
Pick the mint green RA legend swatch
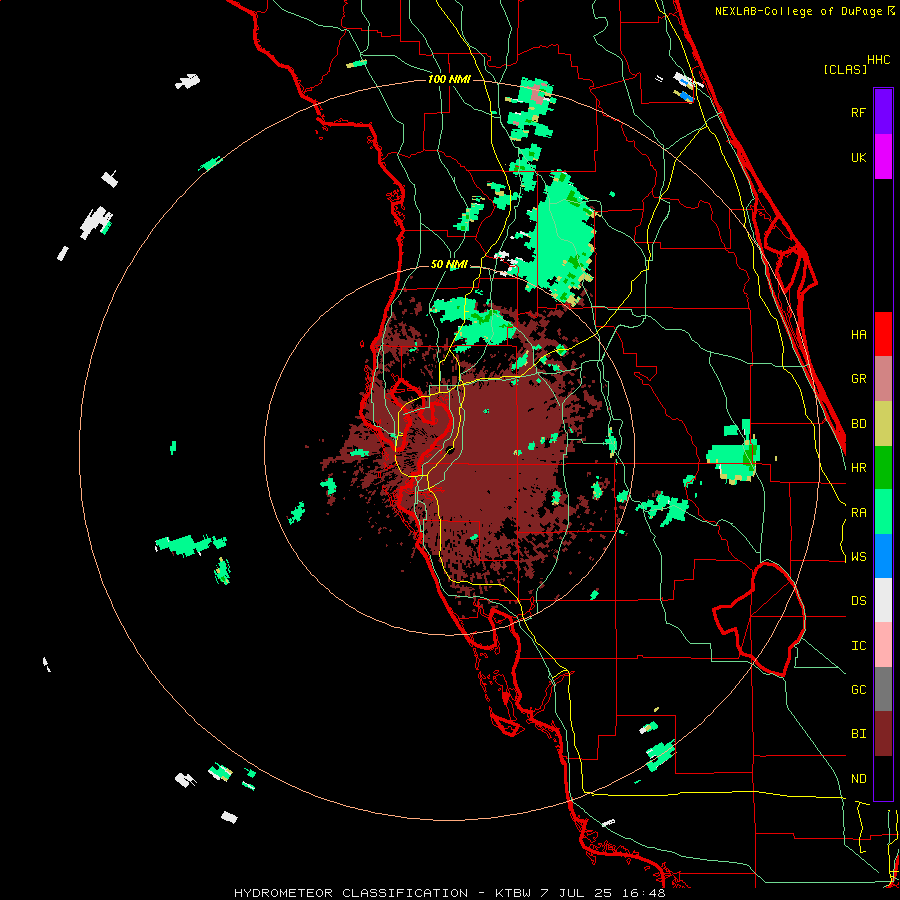883,512
